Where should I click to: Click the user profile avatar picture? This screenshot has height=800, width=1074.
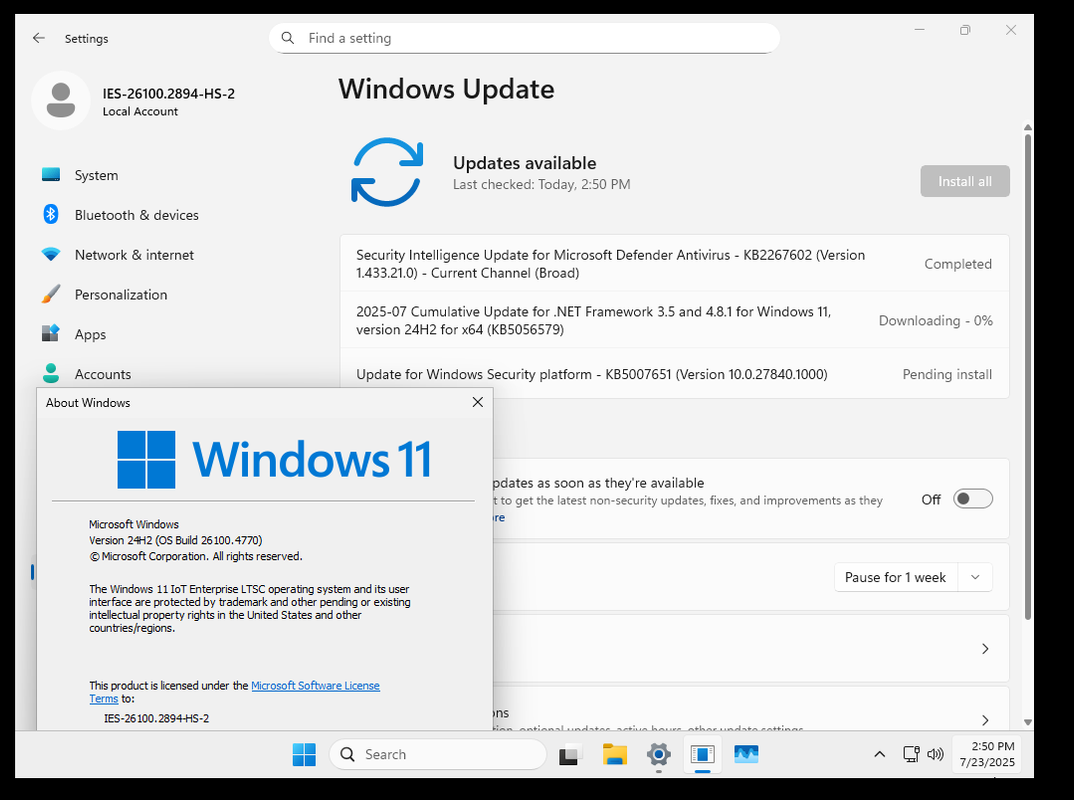pyautogui.click(x=61, y=101)
